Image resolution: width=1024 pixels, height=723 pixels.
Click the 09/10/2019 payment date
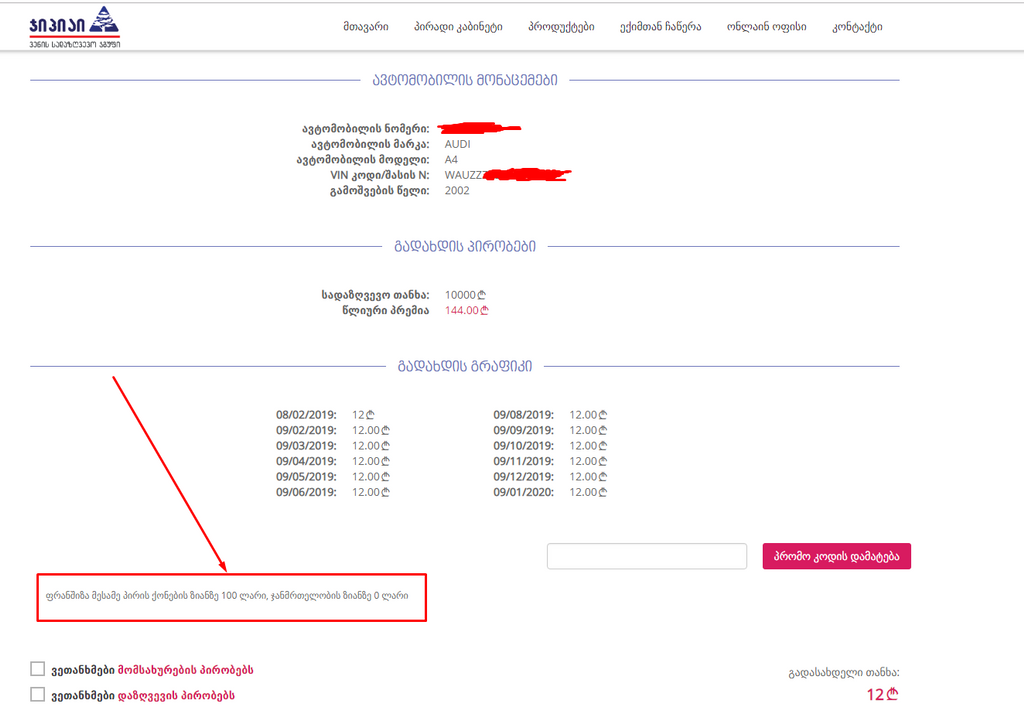(x=524, y=446)
